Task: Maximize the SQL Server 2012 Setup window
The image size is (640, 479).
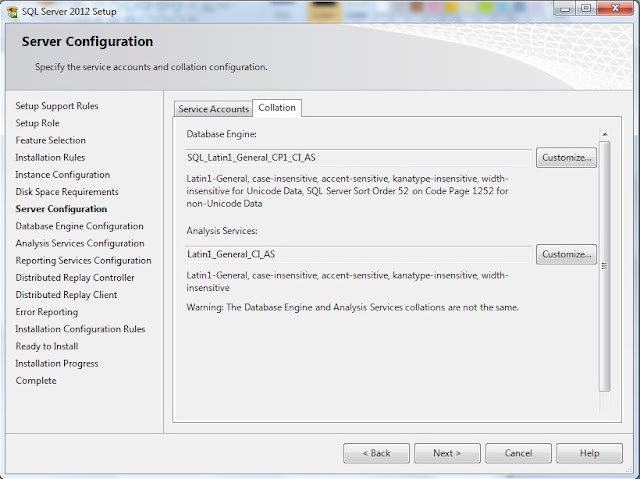Action: coord(586,8)
